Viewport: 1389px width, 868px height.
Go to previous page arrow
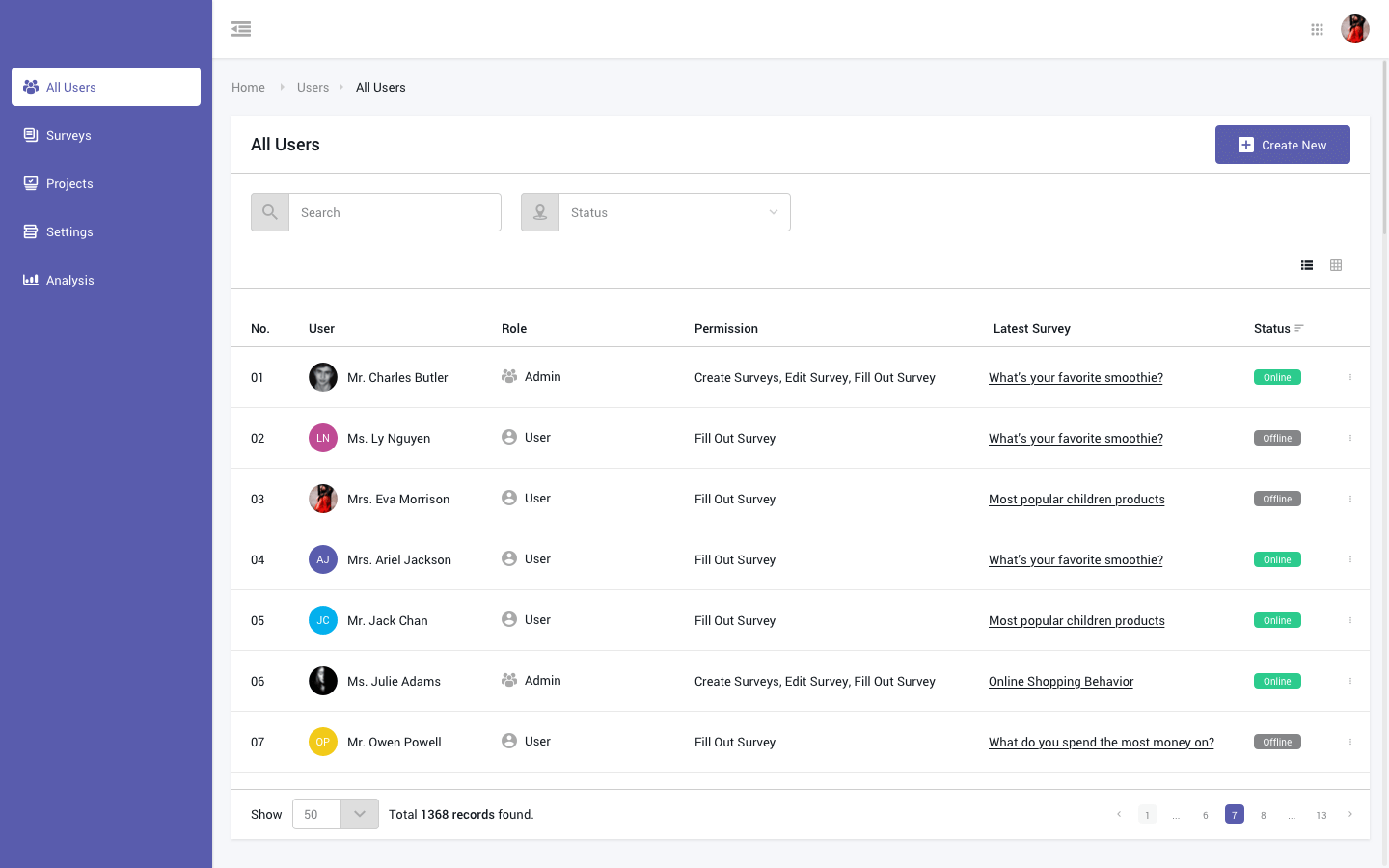tap(1119, 814)
